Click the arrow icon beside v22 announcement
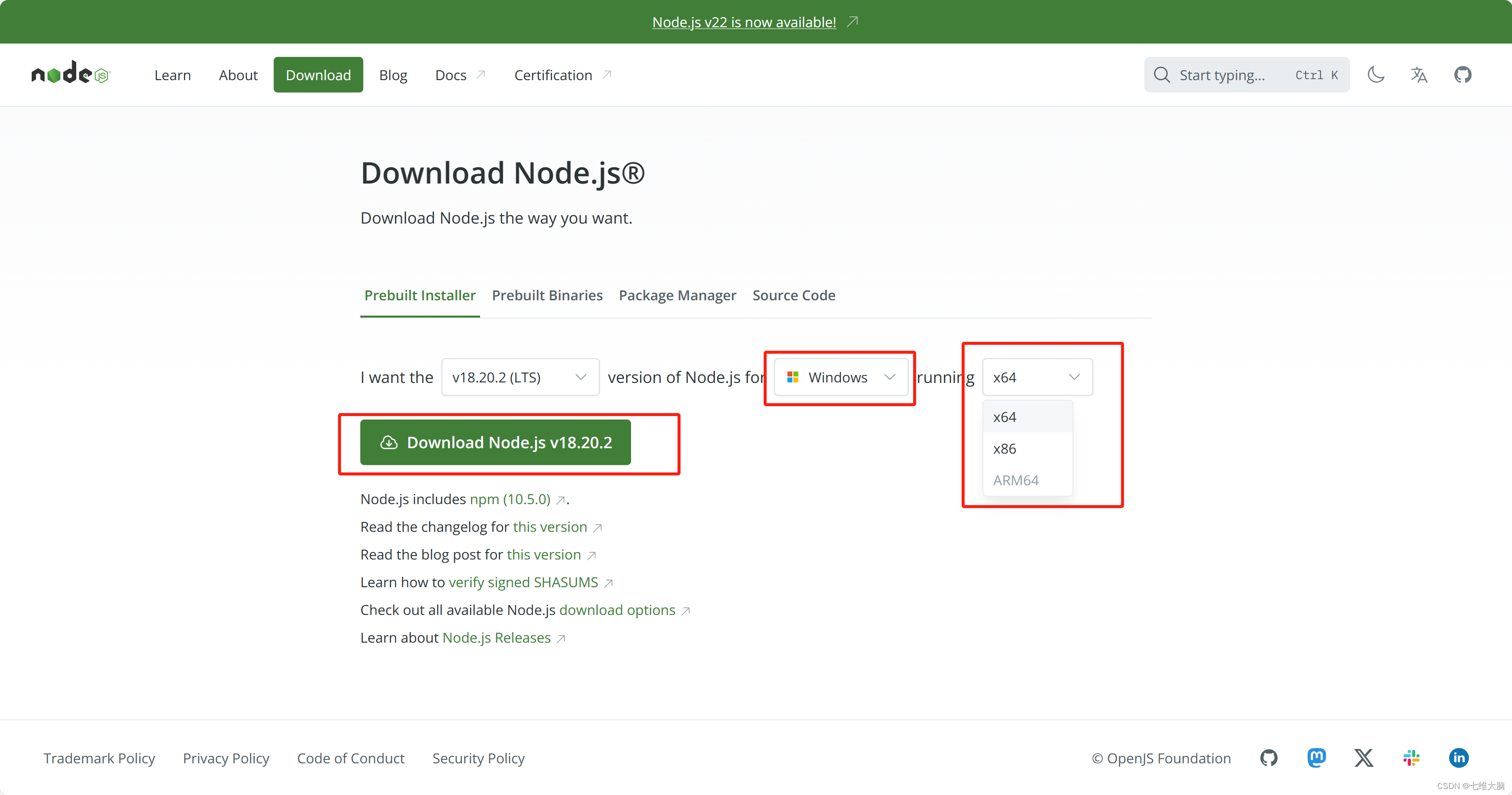The width and height of the screenshot is (1512, 795). point(852,22)
